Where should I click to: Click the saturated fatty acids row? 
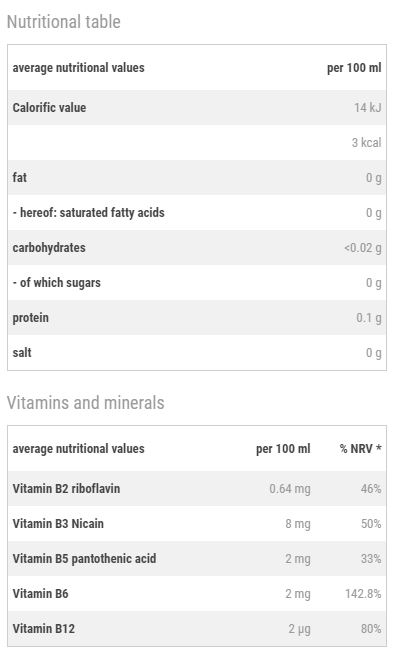pyautogui.click(x=197, y=212)
